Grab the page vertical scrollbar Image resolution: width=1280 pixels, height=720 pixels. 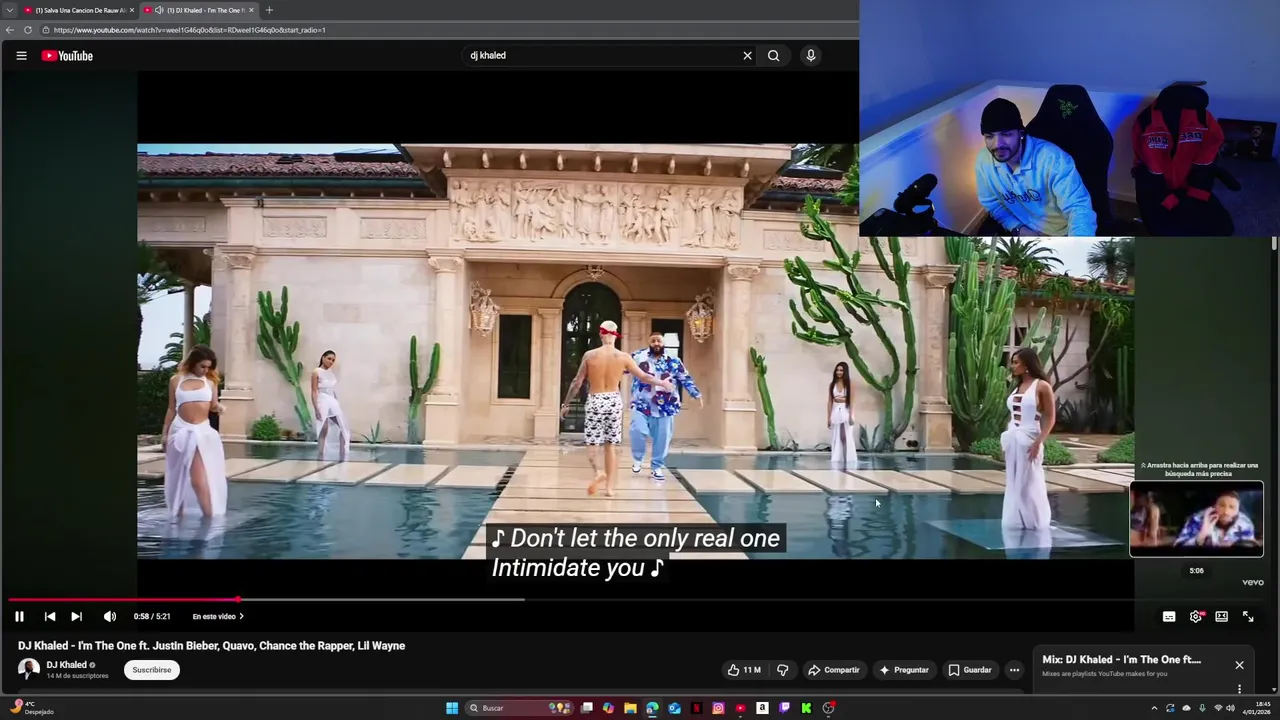pyautogui.click(x=1274, y=245)
